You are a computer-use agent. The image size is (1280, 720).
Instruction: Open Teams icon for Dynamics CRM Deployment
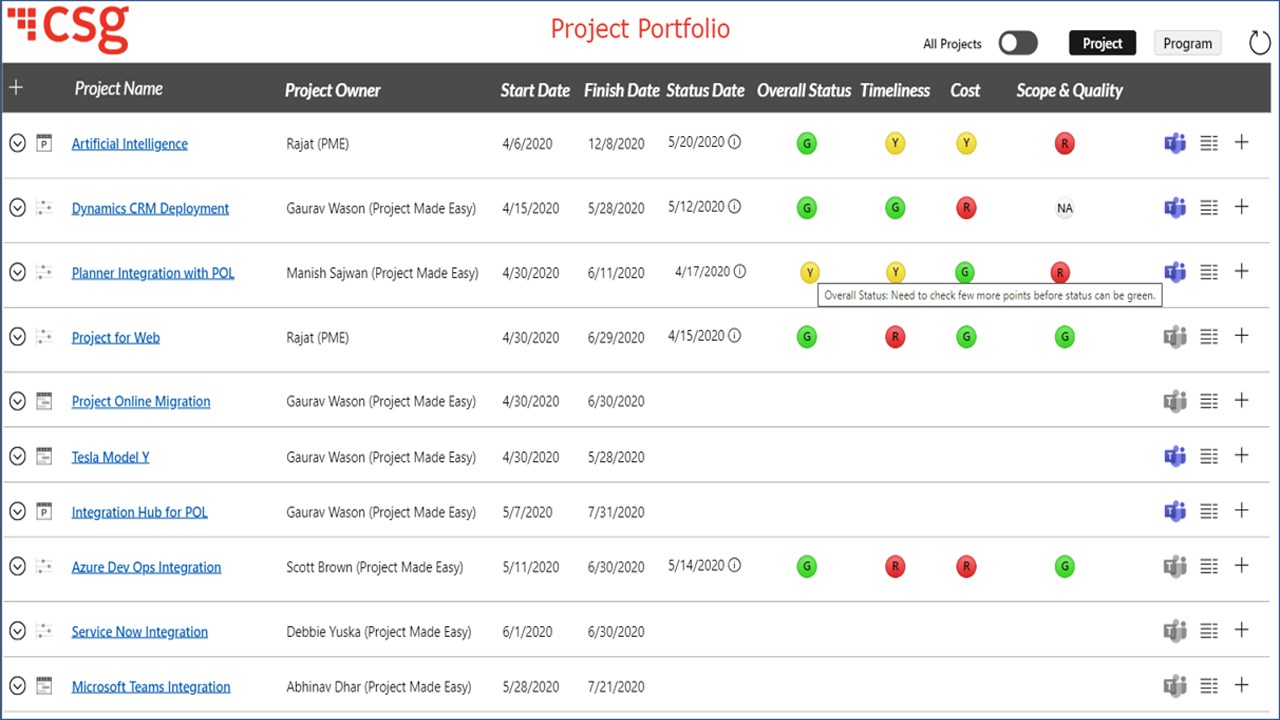[x=1175, y=208]
